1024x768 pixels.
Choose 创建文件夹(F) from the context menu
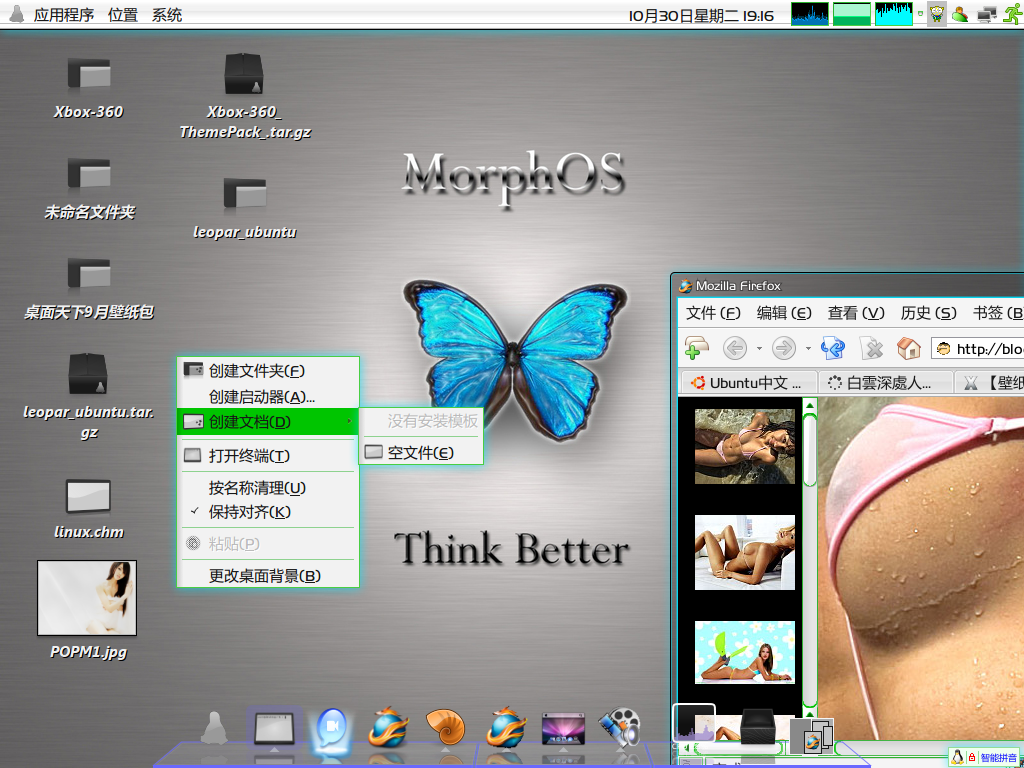[x=268, y=371]
